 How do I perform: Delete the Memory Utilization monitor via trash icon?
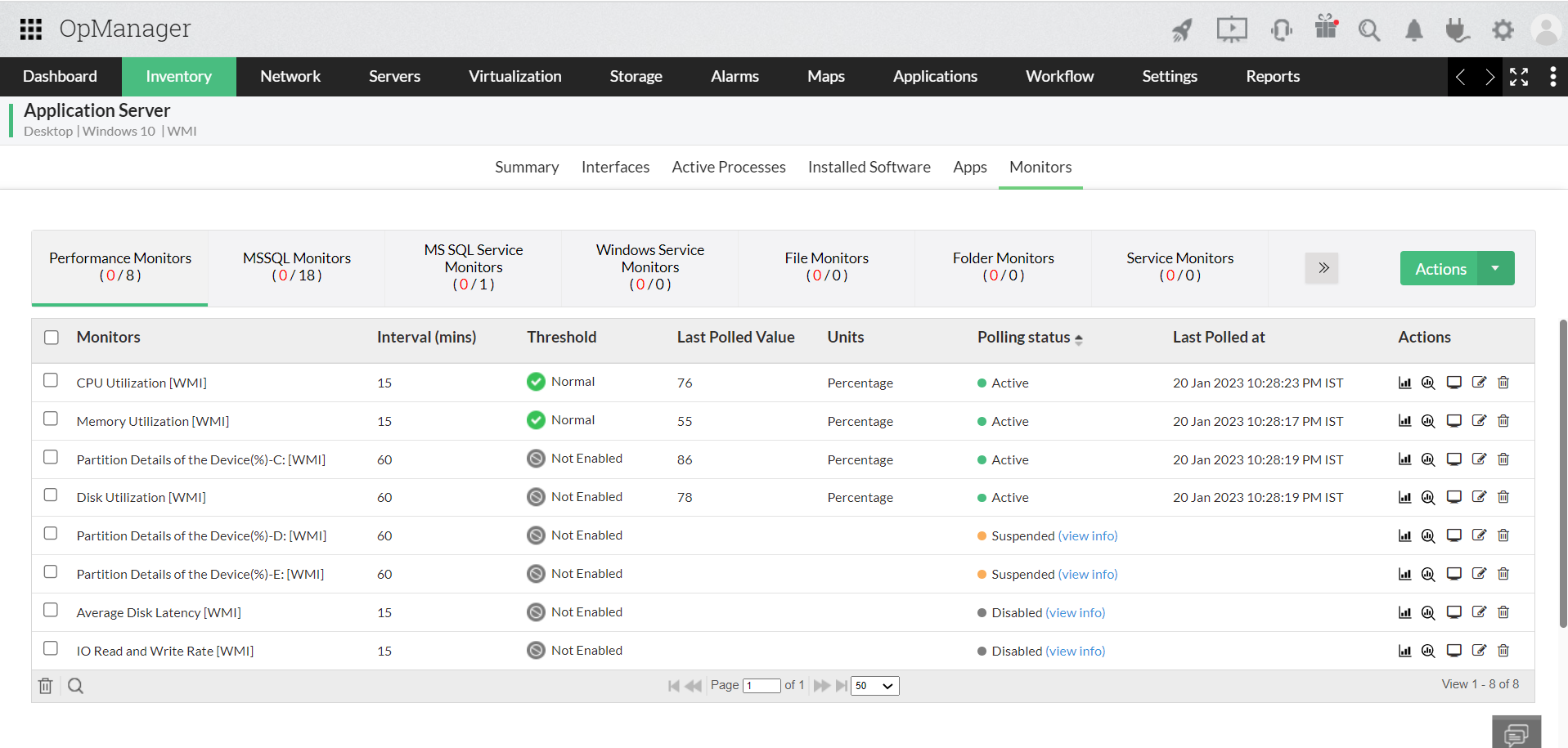1503,421
